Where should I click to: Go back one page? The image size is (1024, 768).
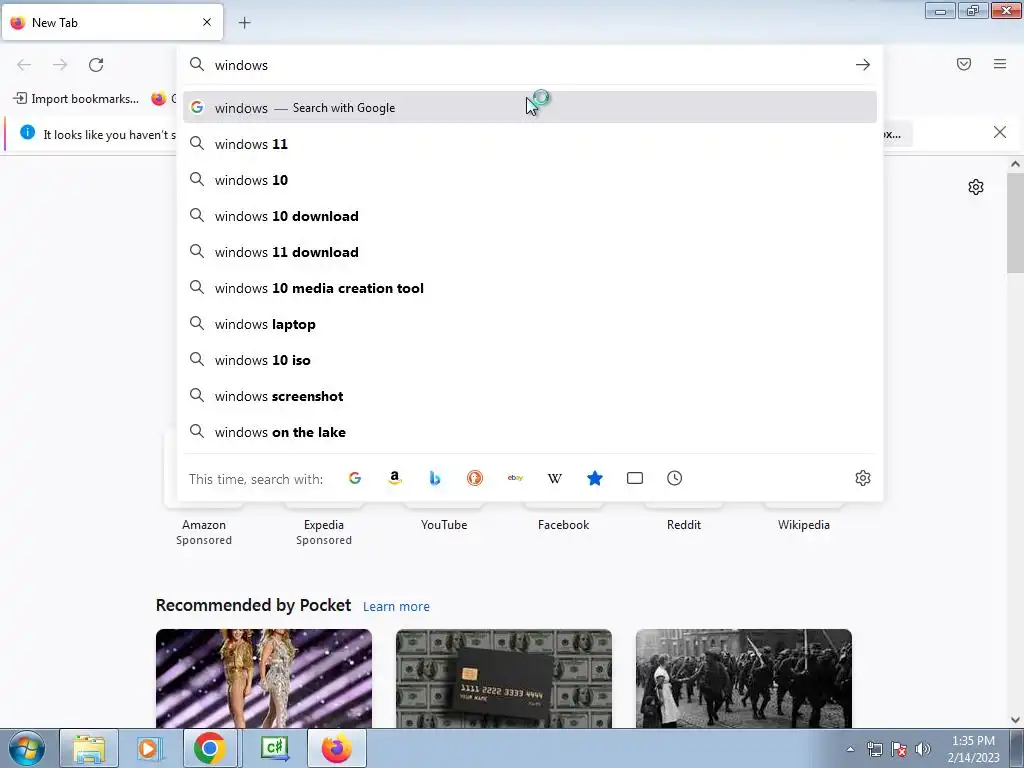[24, 65]
